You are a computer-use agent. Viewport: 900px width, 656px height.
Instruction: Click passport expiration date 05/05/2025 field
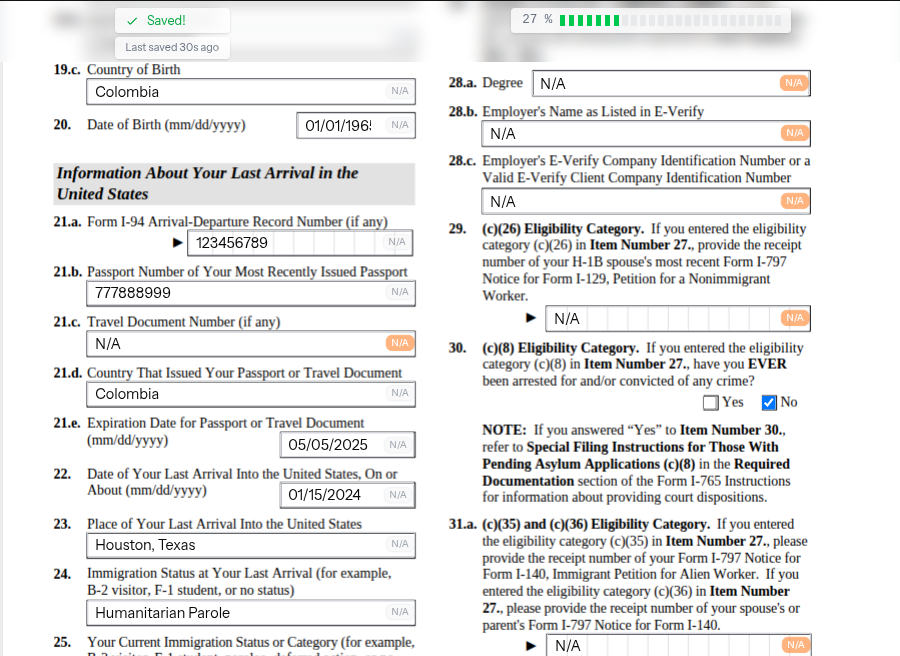point(330,445)
